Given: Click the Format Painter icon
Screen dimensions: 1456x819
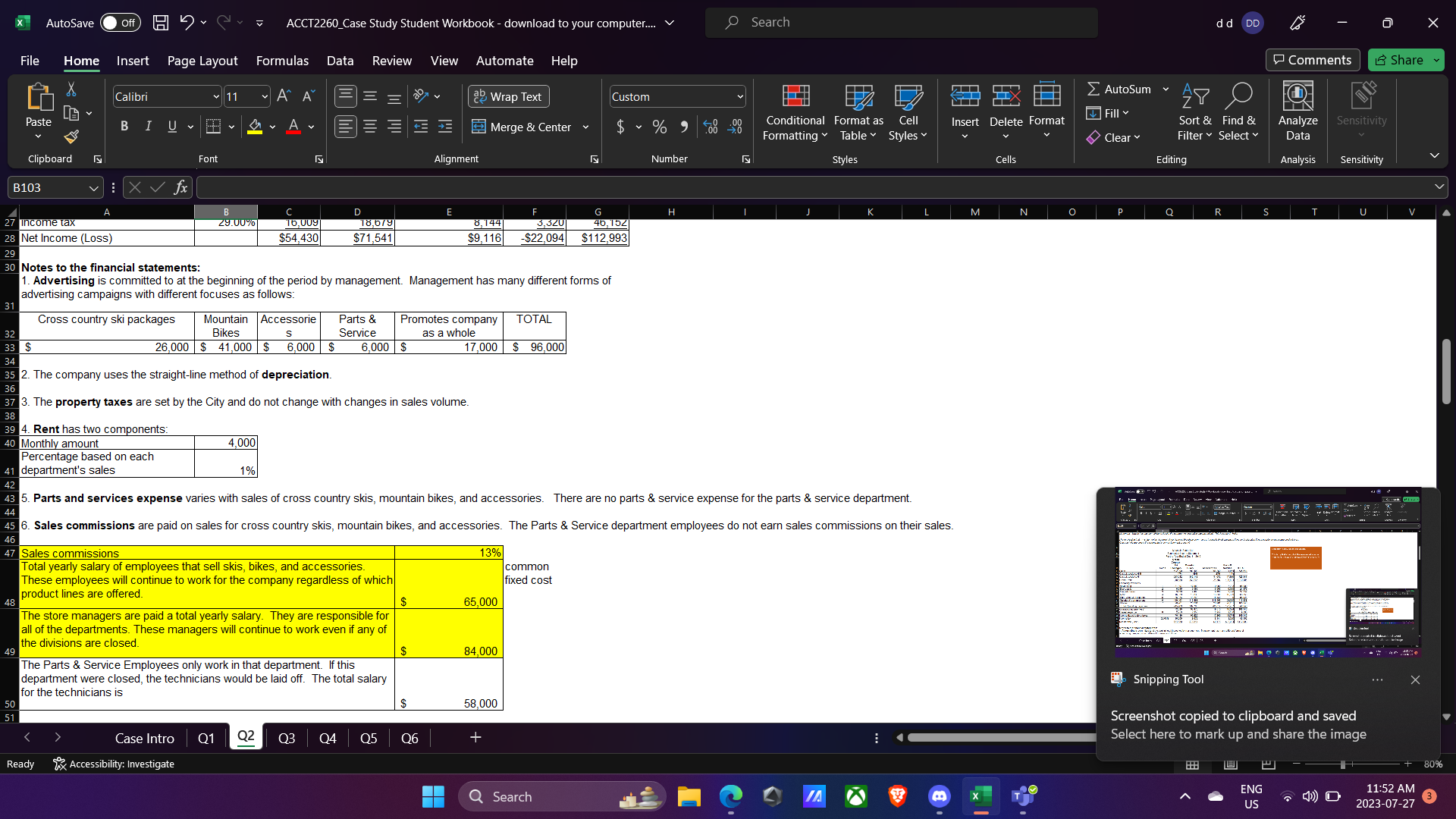Looking at the screenshot, I should tap(71, 137).
